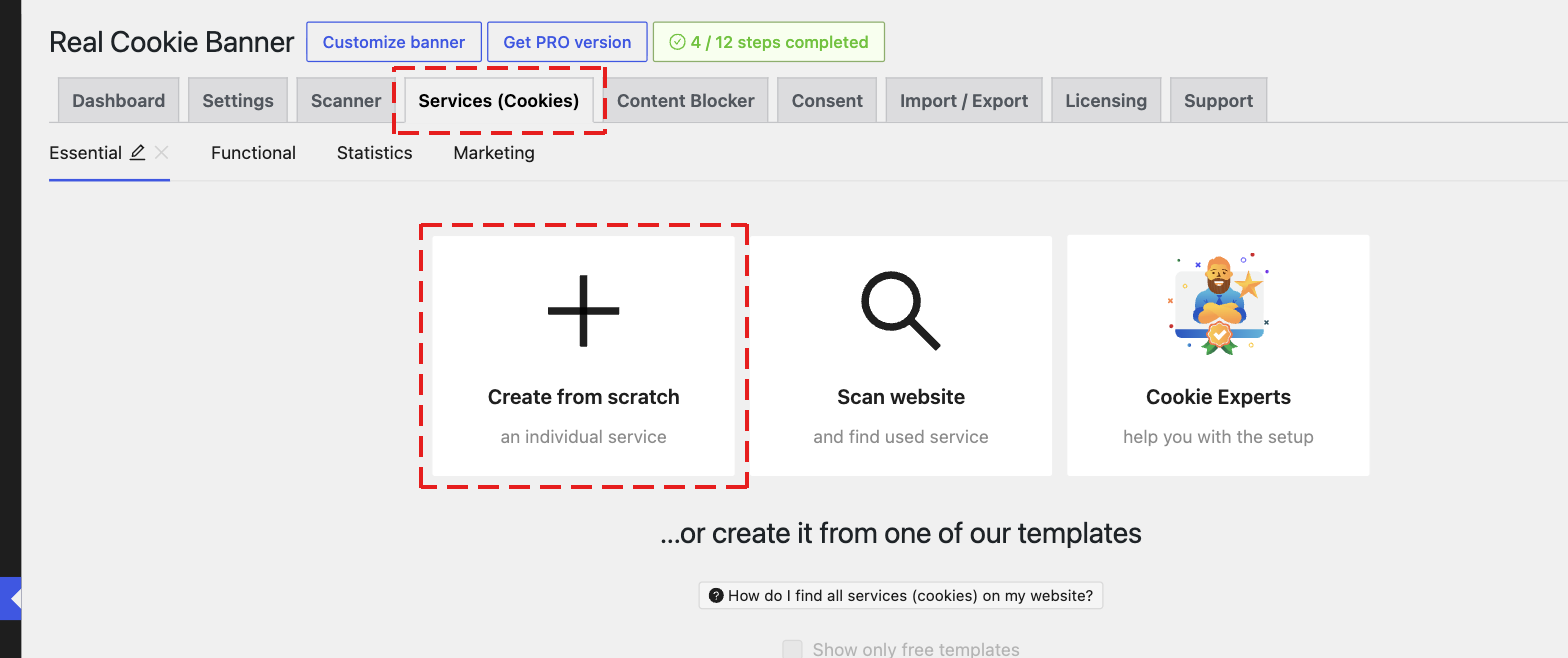This screenshot has width=1568, height=658.
Task: Click How do I find all services button
Action: [901, 596]
